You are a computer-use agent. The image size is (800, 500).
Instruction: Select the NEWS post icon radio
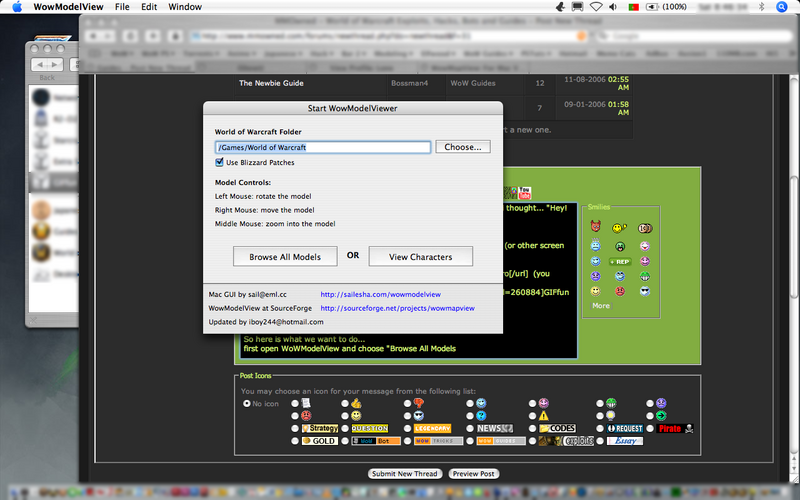click(x=470, y=429)
